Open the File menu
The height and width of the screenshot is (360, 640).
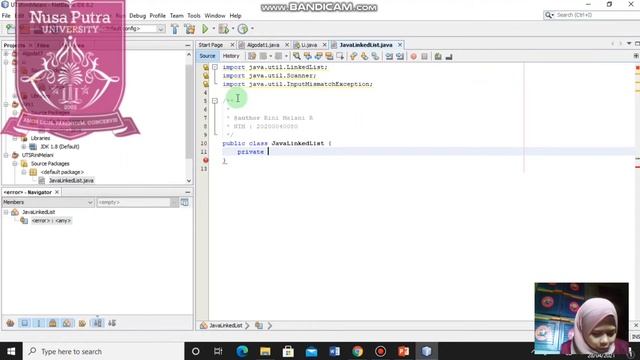coord(6,16)
